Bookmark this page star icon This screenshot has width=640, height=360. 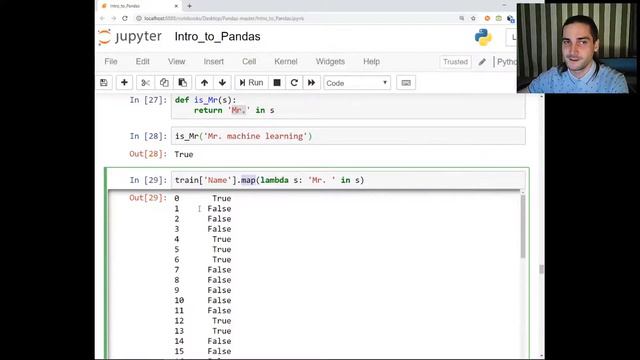click(x=473, y=18)
